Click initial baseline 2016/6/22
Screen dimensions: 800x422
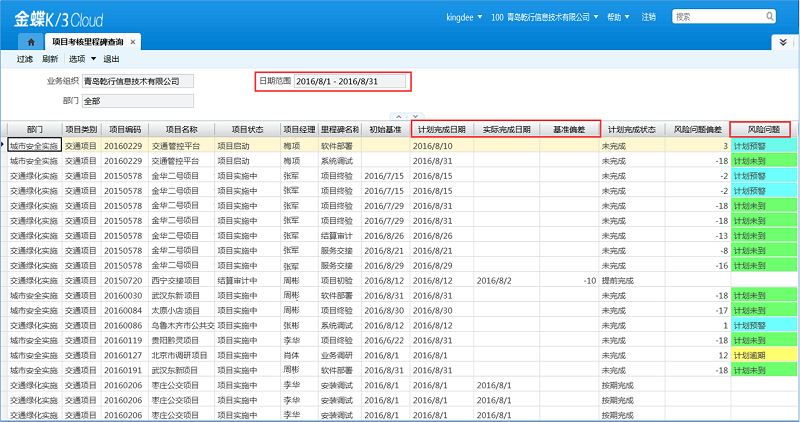coord(386,340)
